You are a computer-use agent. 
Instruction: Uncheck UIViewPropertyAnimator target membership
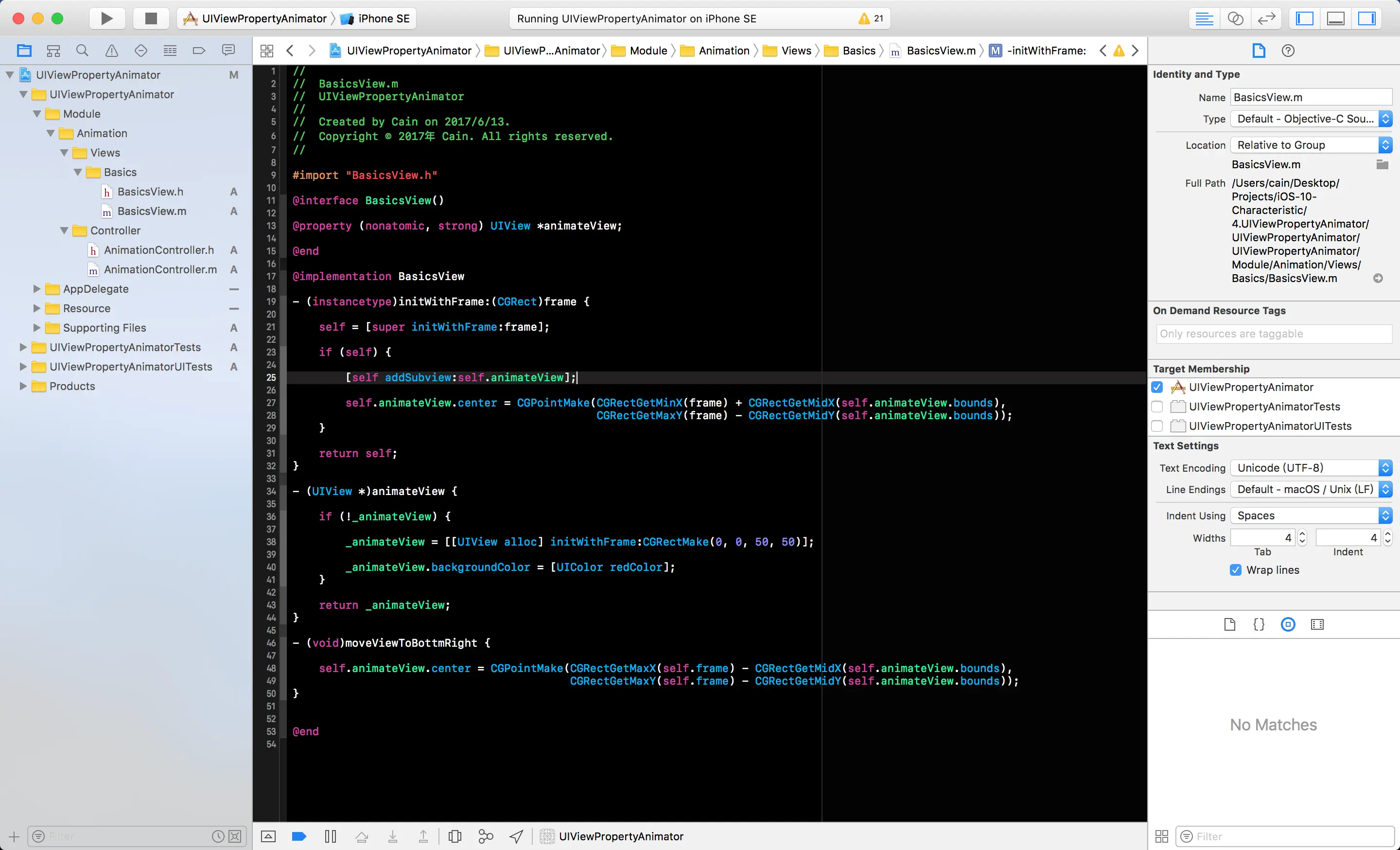tap(1157, 387)
